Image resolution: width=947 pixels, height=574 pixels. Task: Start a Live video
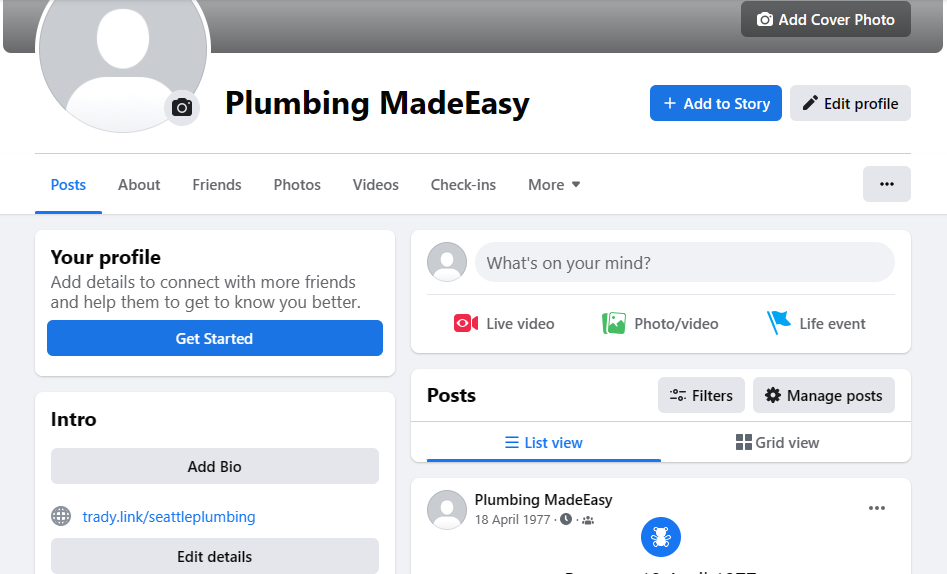coord(504,324)
